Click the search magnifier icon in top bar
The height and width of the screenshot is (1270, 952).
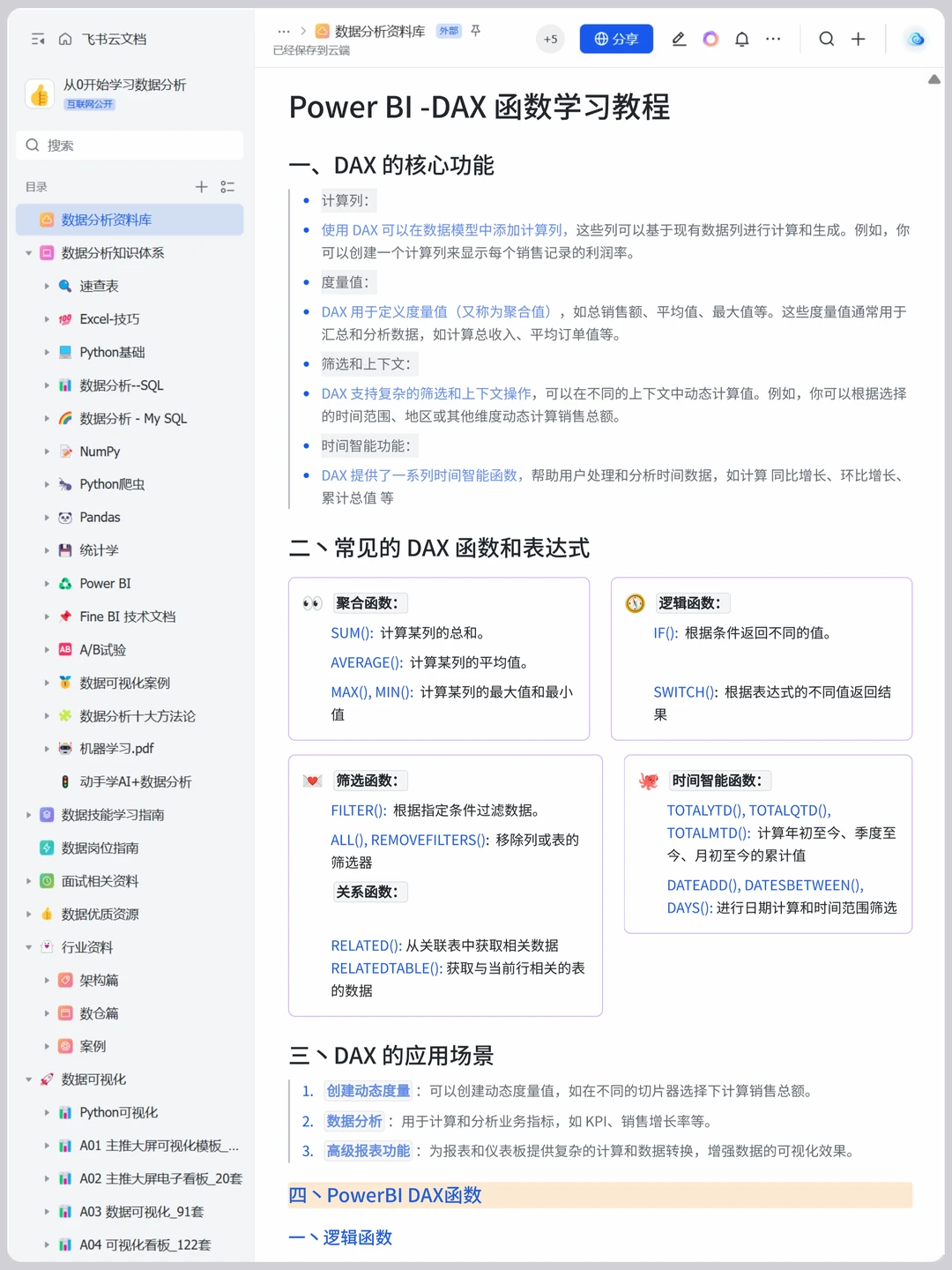coord(826,39)
